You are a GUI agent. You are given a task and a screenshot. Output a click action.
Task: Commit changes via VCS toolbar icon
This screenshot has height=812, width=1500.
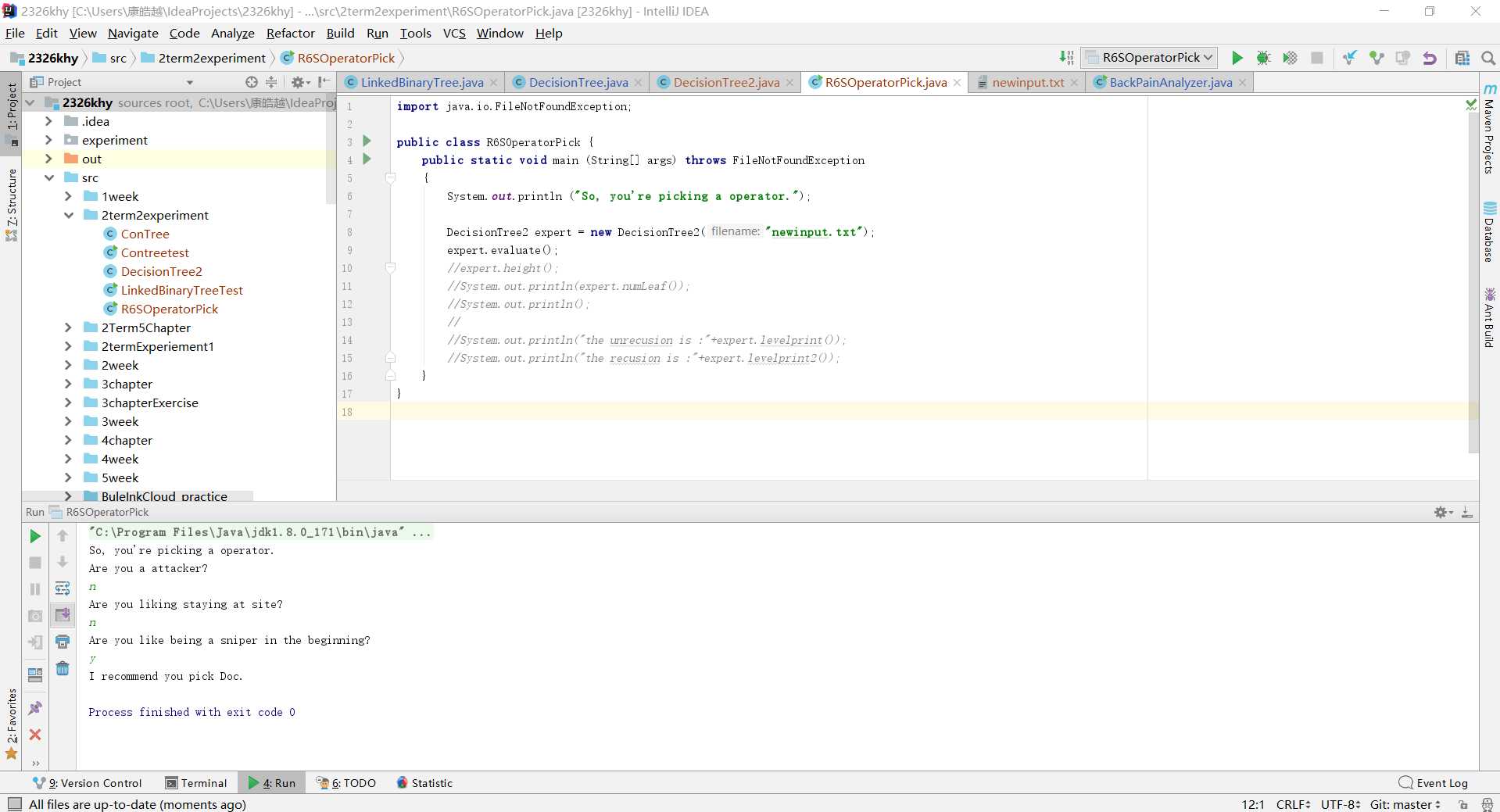tap(1376, 58)
